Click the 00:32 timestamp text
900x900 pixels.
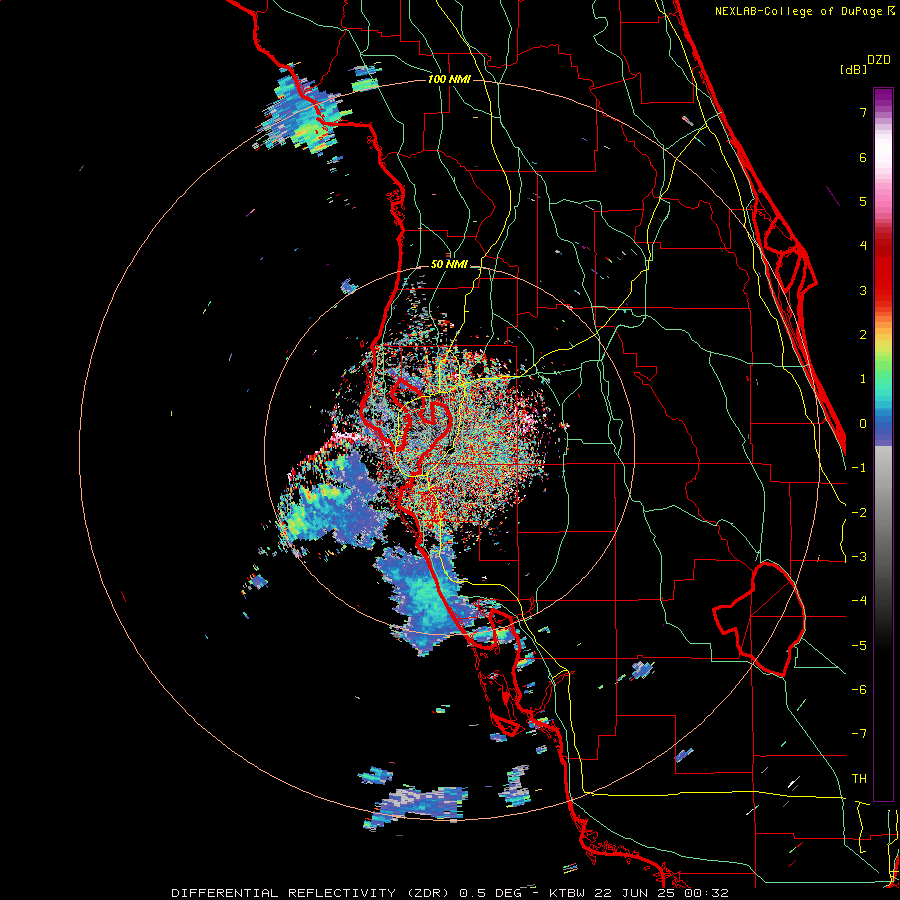[708, 893]
